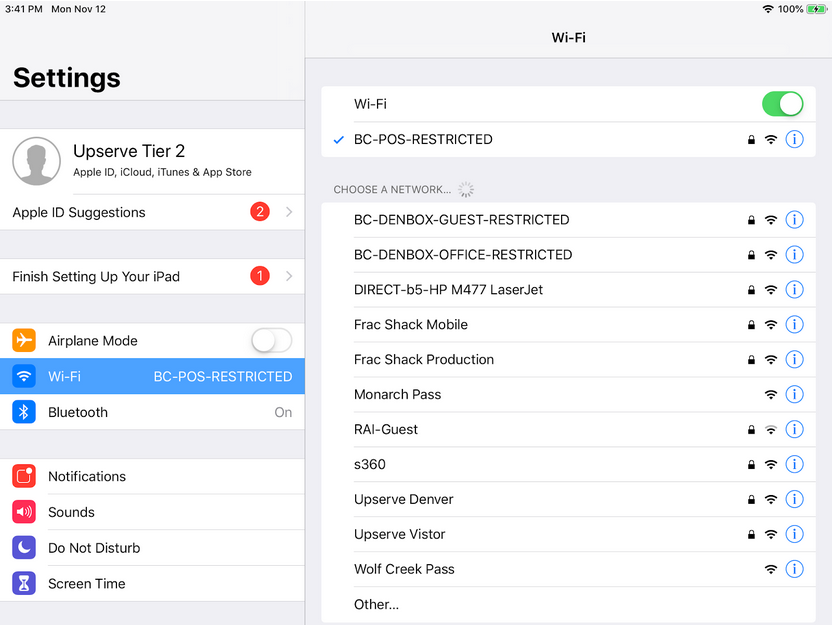Screen dimensions: 833x629
Task: Select Other... to join a hidden network
Action: (x=376, y=604)
